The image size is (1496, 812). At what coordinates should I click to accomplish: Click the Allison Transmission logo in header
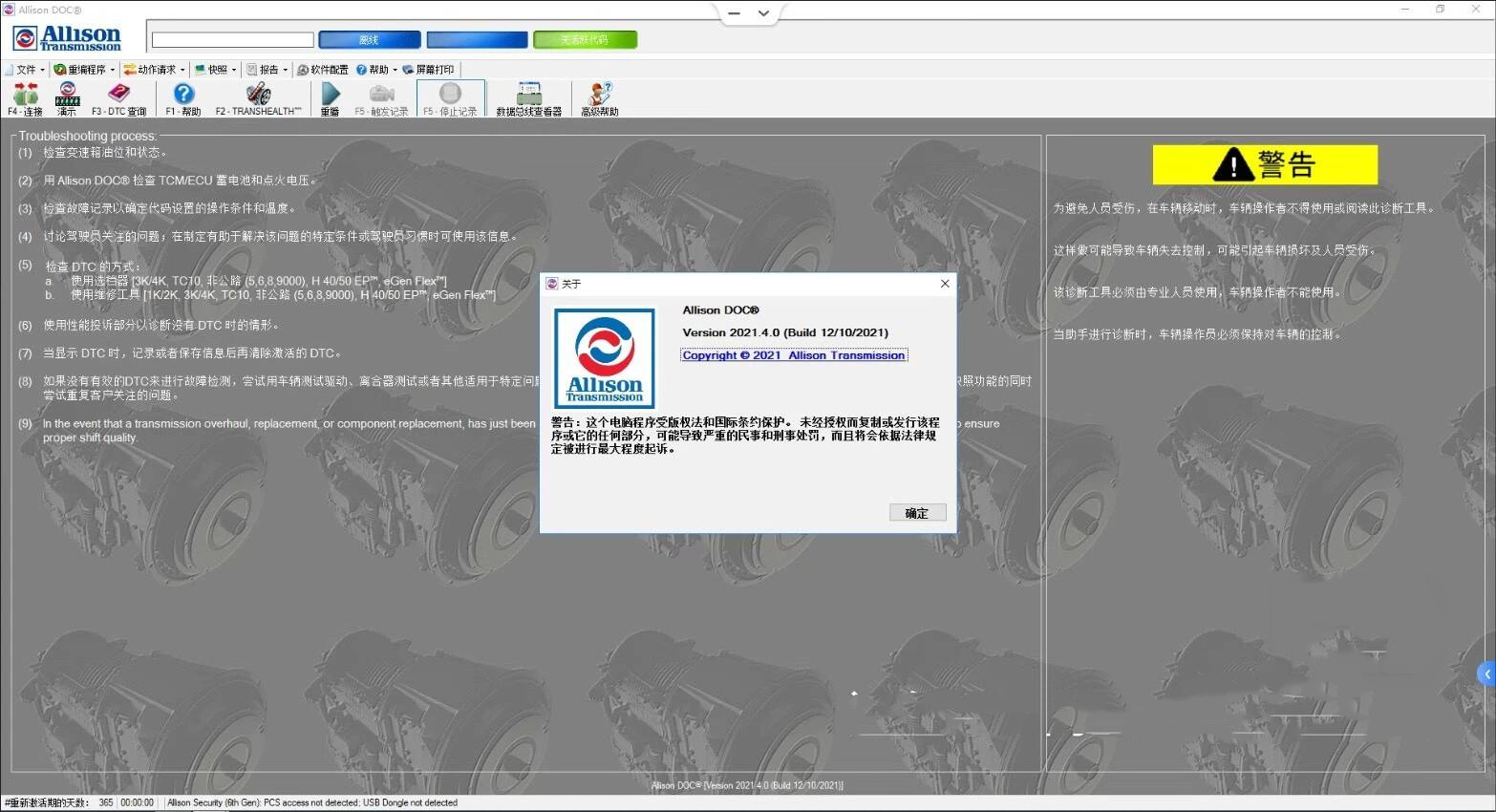pos(67,38)
